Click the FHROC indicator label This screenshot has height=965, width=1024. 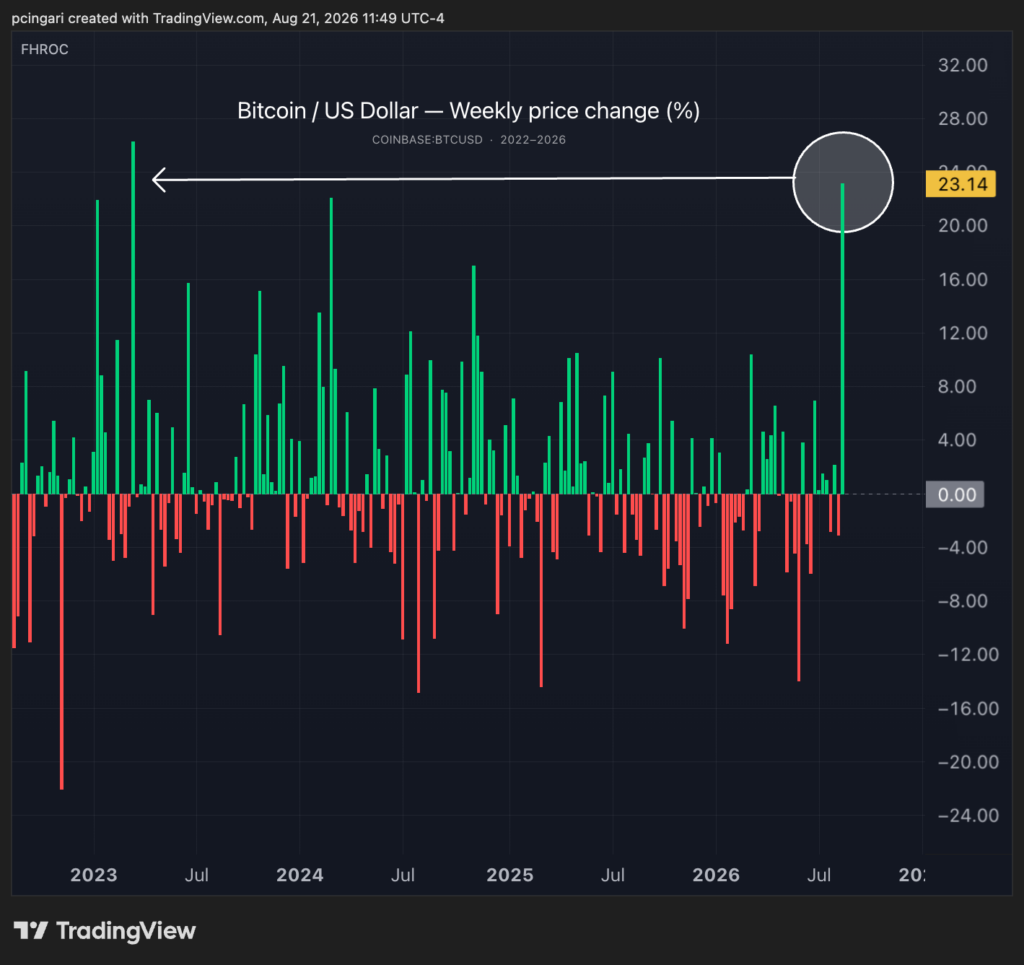click(44, 50)
